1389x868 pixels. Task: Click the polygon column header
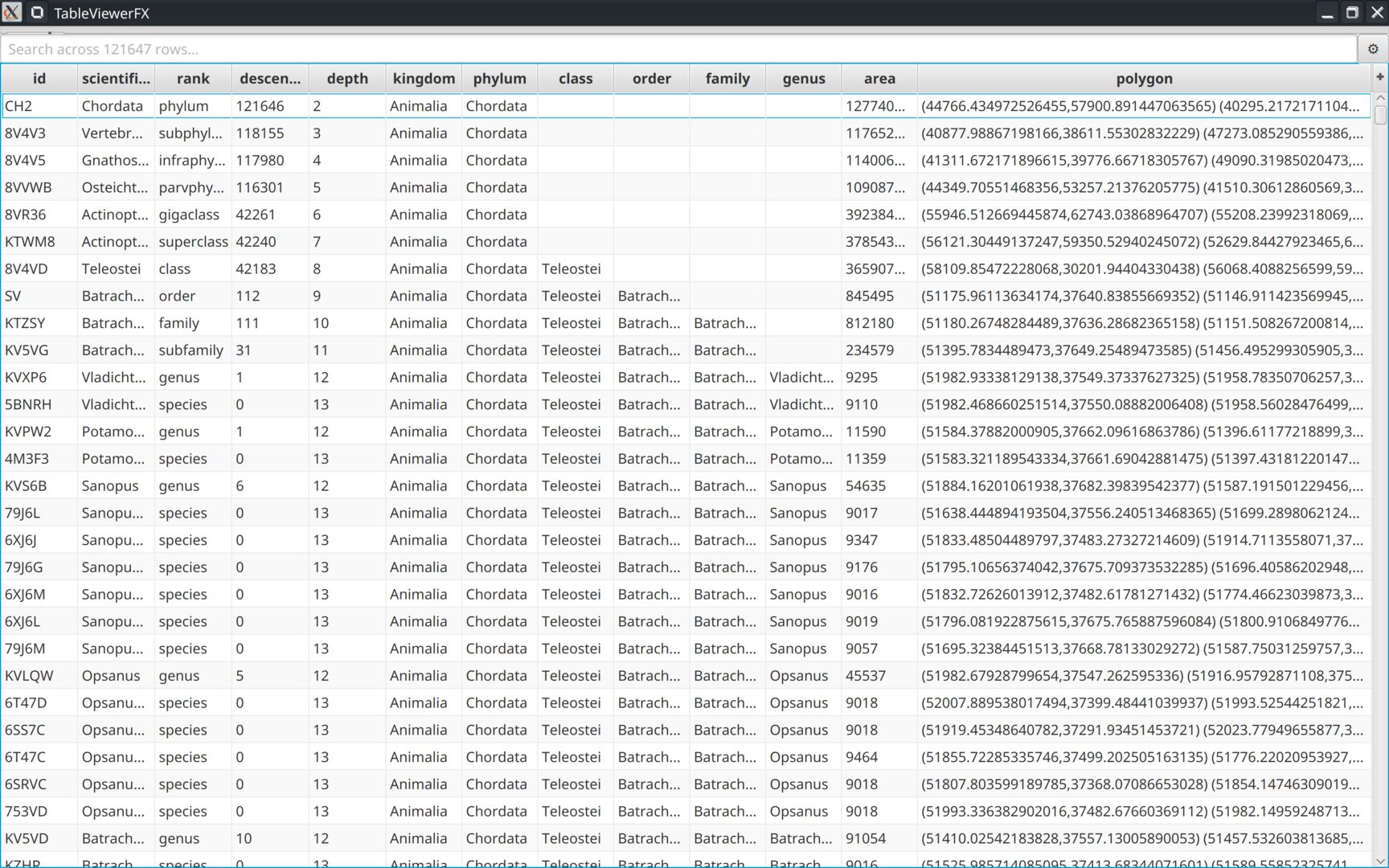pyautogui.click(x=1145, y=78)
